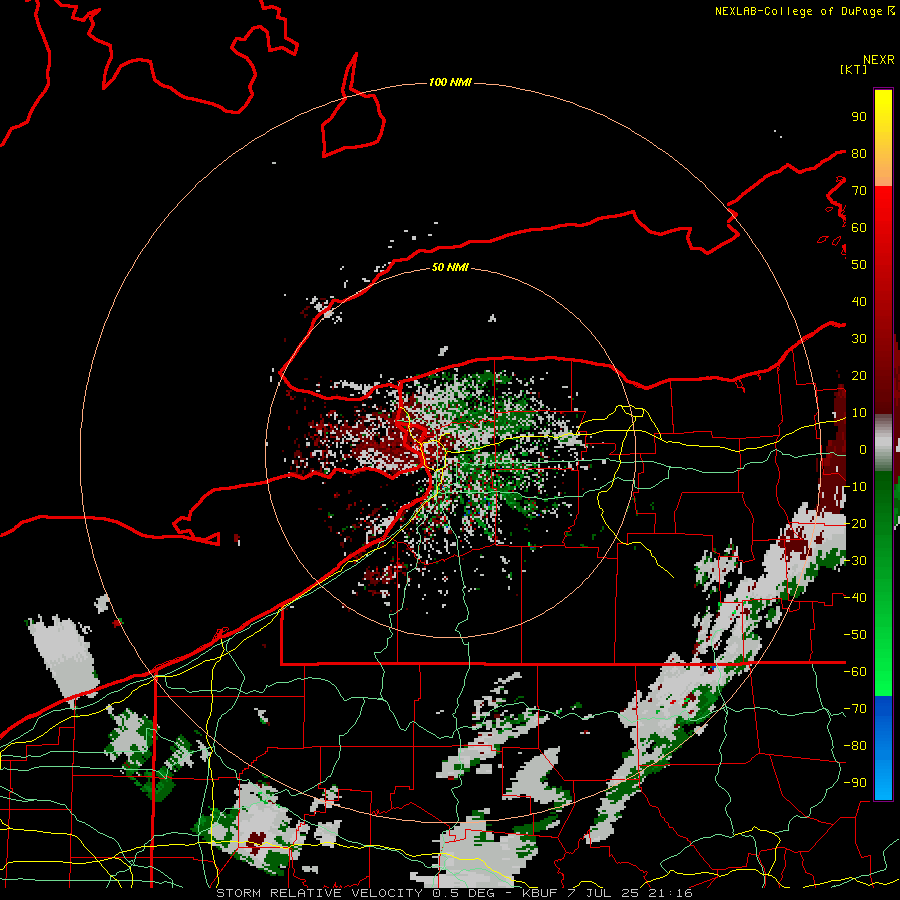Click the positive 80 scale tick label
The image size is (900, 900).
click(859, 154)
